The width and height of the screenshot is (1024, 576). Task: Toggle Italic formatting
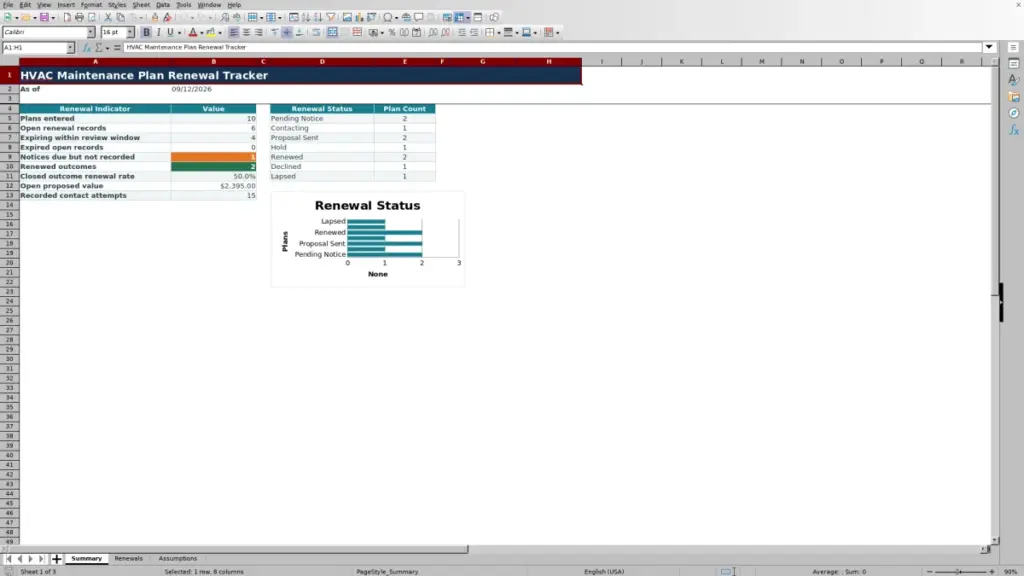(x=159, y=33)
